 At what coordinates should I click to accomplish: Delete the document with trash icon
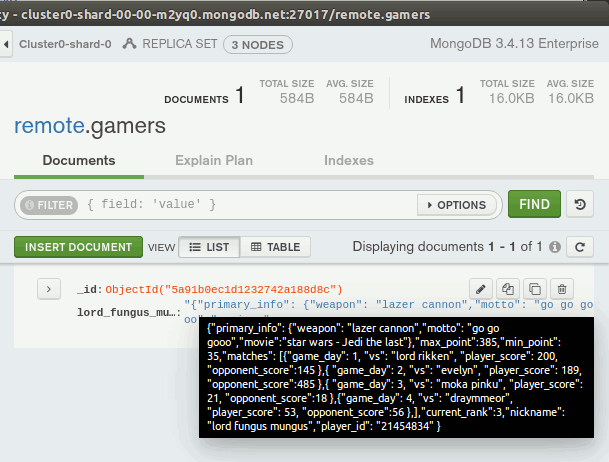[562, 289]
